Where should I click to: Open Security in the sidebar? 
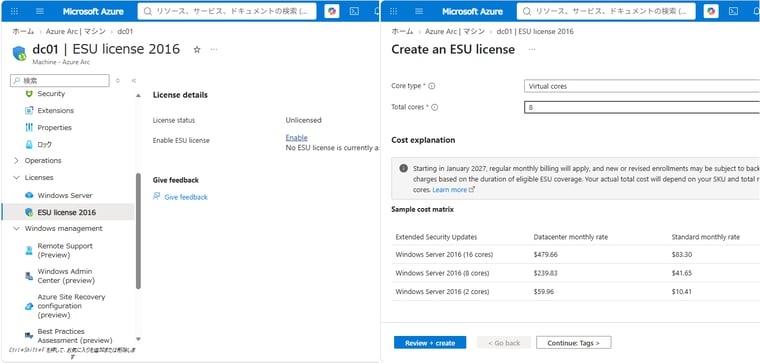click(51, 94)
